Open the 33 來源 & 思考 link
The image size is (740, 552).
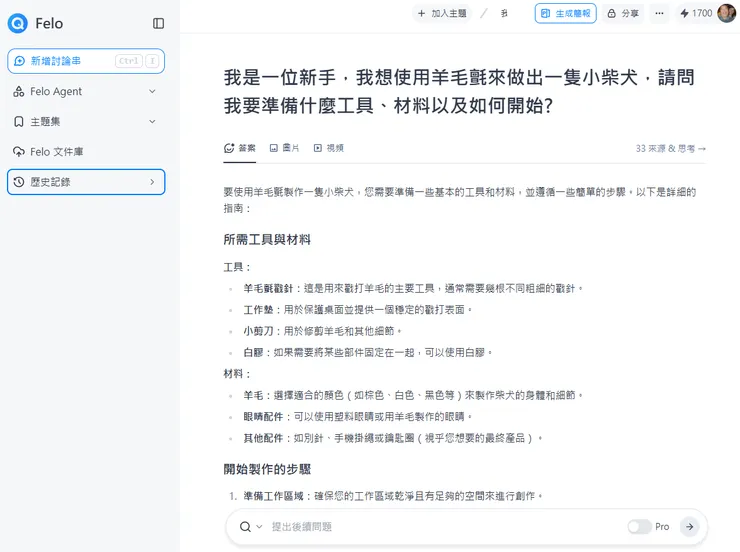(x=671, y=149)
